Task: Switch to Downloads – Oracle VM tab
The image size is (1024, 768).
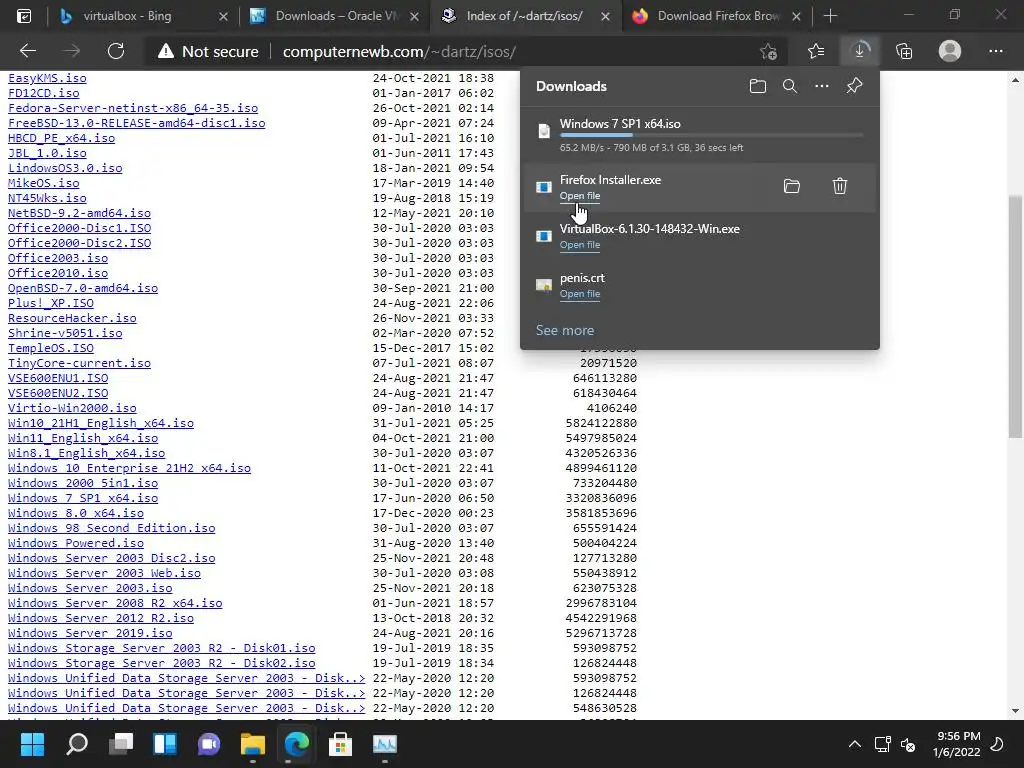Action: click(x=336, y=16)
